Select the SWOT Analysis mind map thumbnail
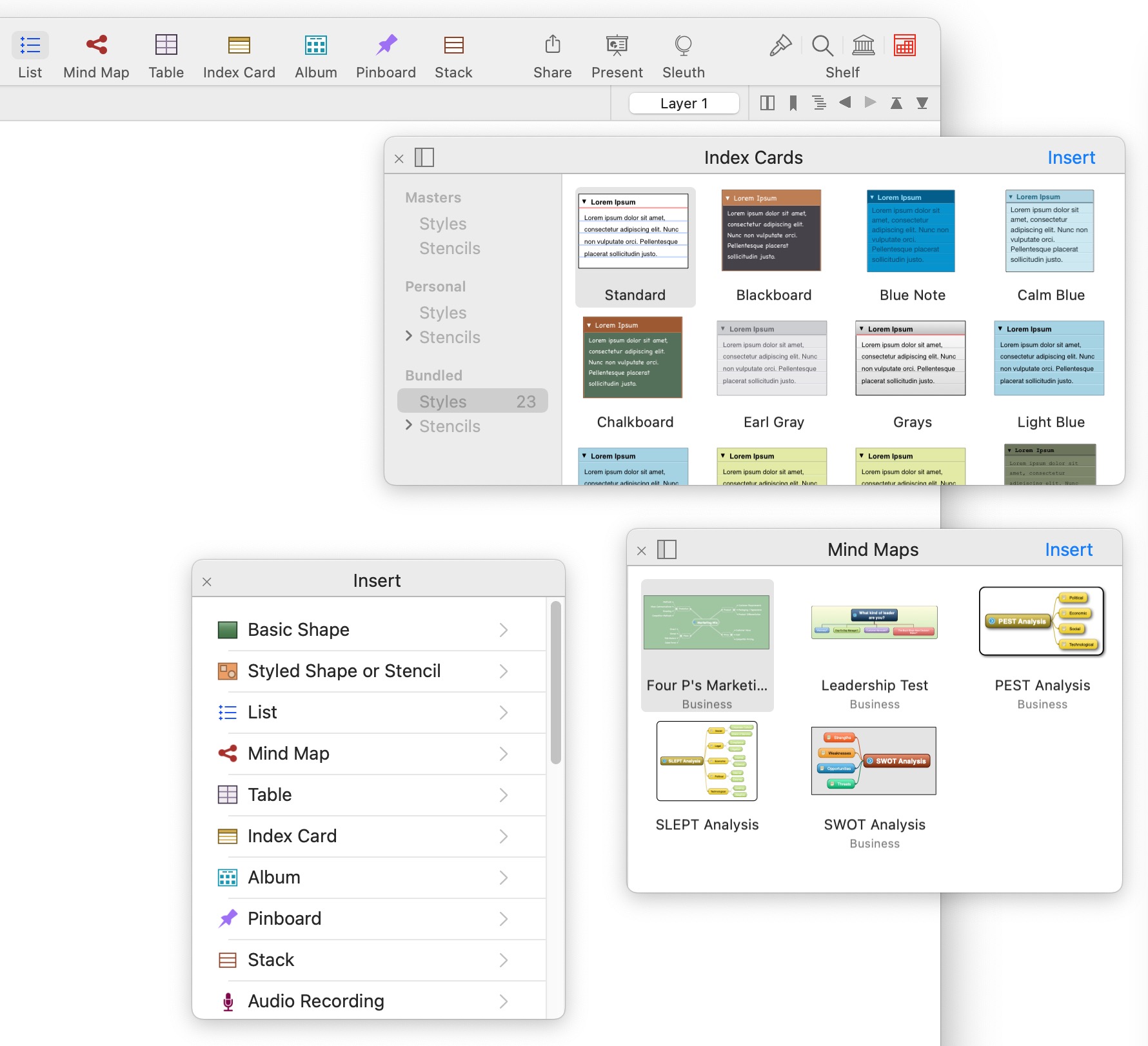The height and width of the screenshot is (1046, 1148). tap(873, 761)
